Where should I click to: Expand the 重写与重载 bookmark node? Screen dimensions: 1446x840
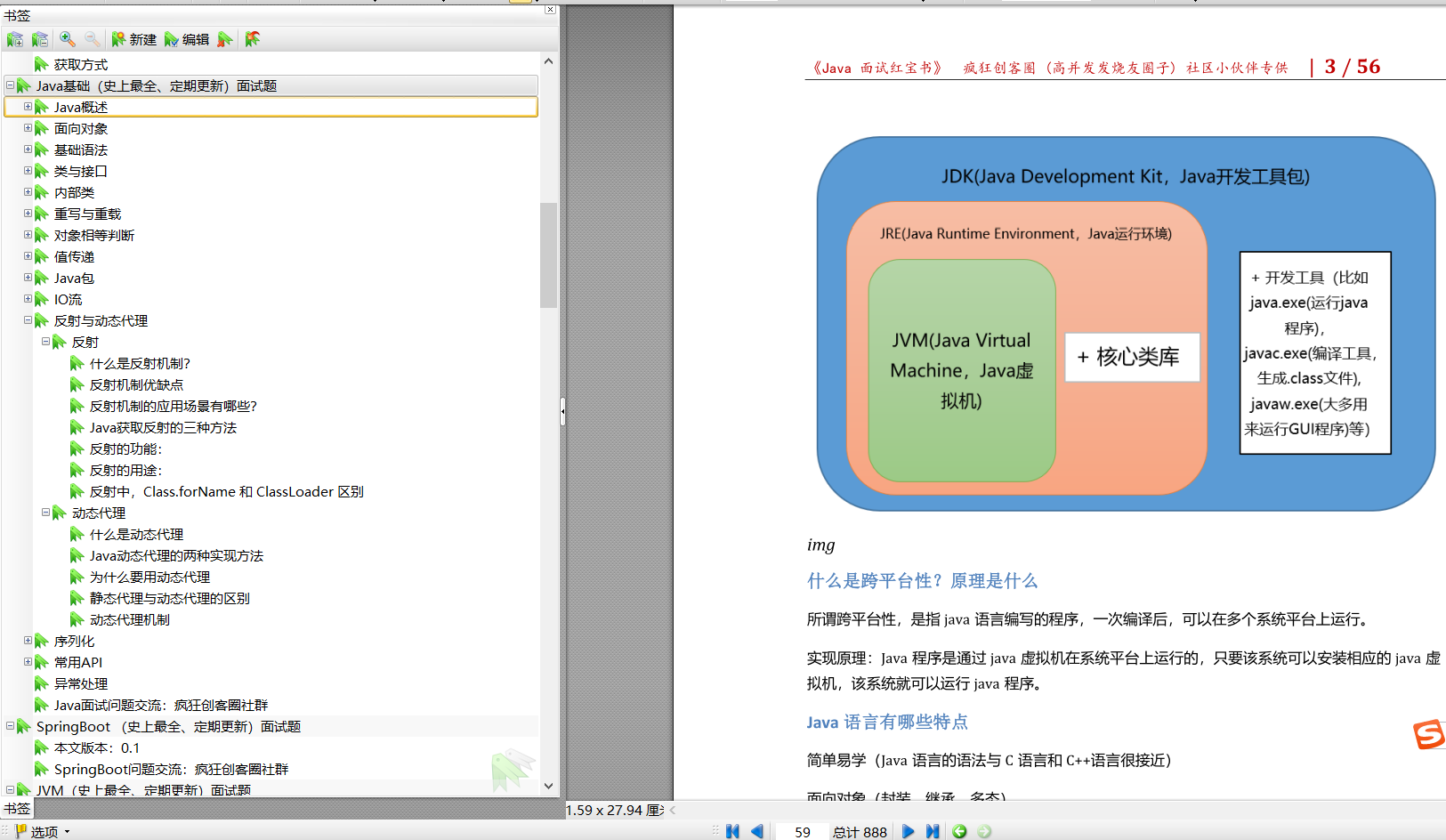point(28,214)
